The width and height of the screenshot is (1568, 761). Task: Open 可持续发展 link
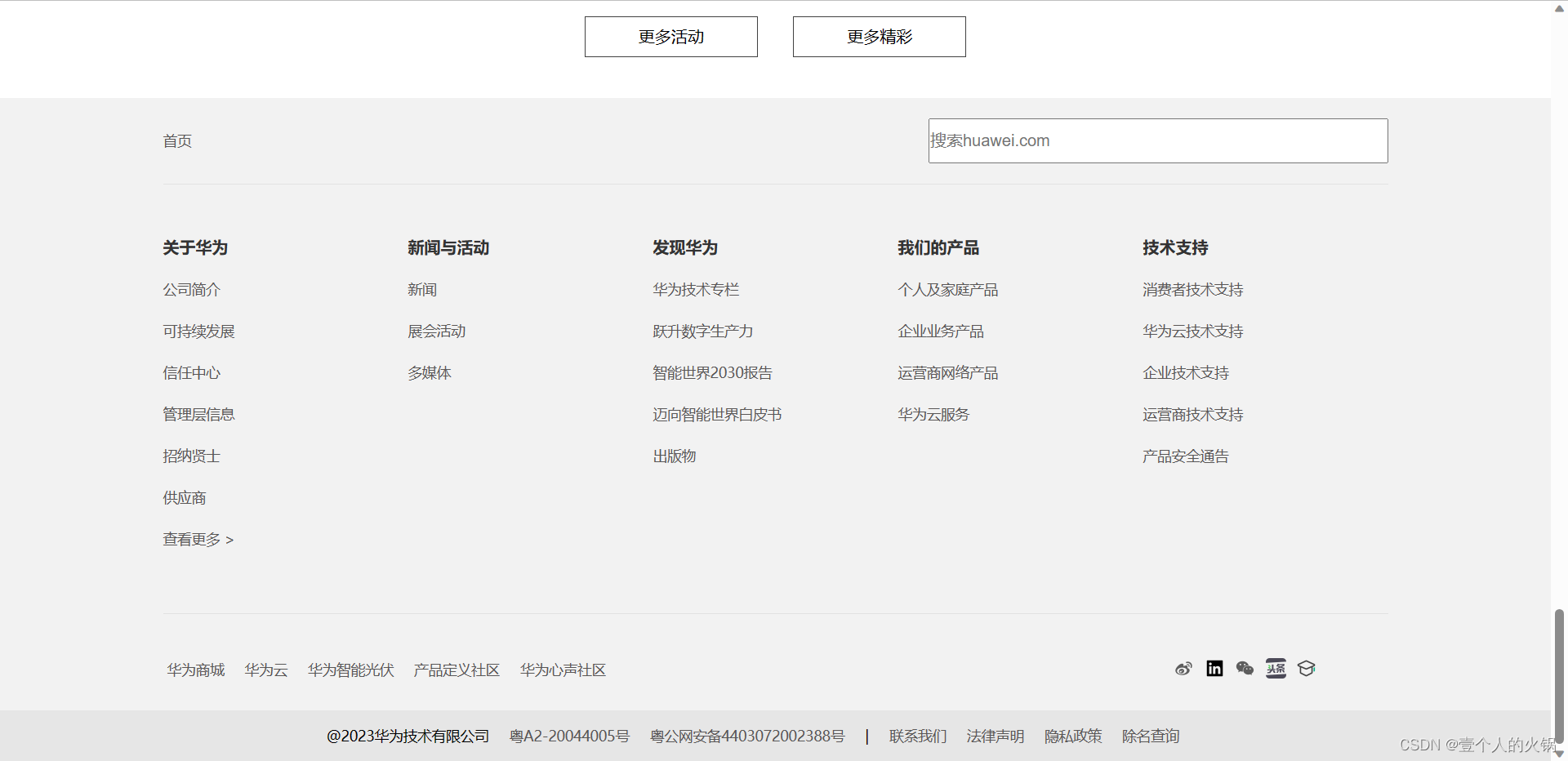pos(198,332)
